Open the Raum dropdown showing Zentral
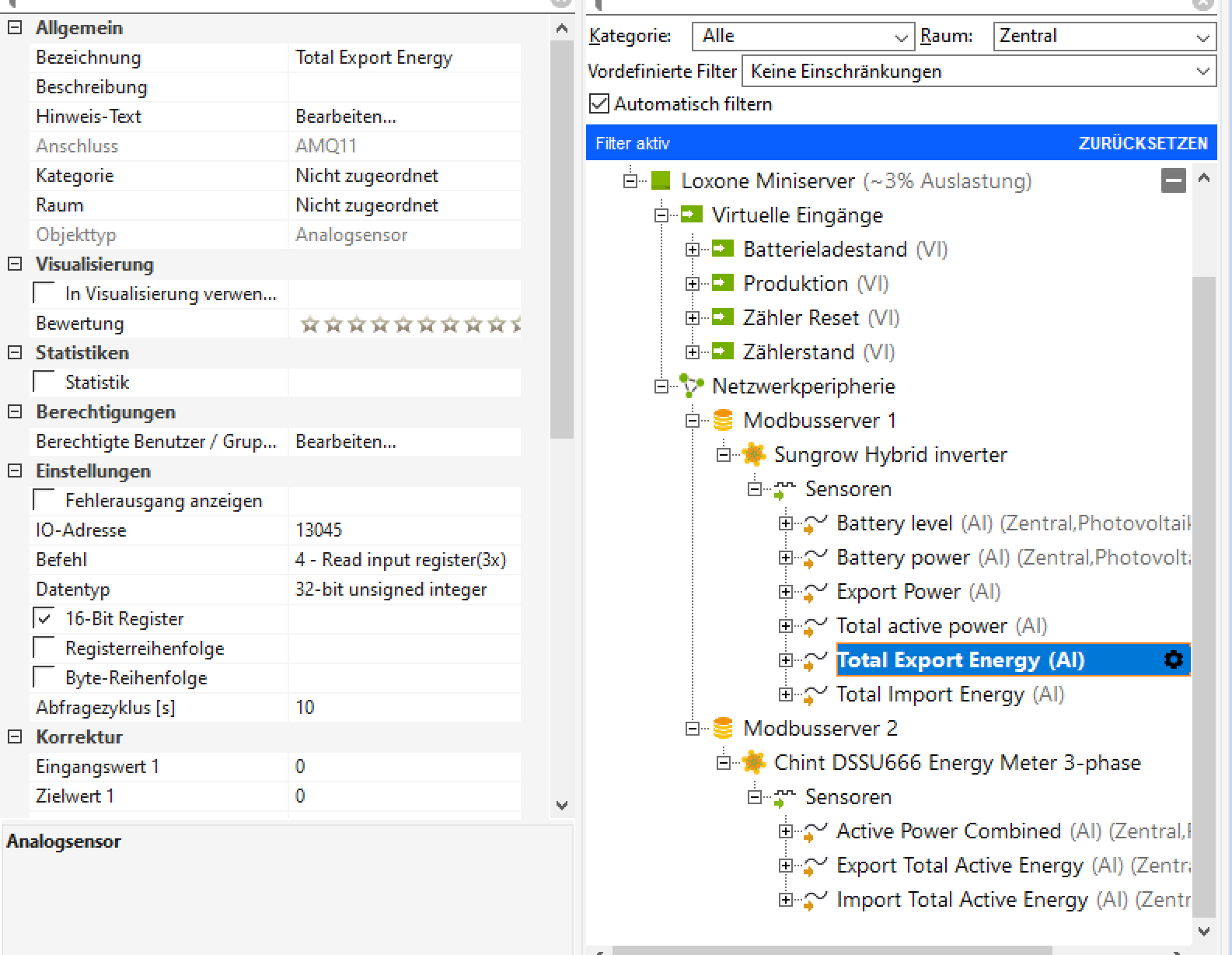This screenshot has width=1232, height=955. click(1104, 37)
